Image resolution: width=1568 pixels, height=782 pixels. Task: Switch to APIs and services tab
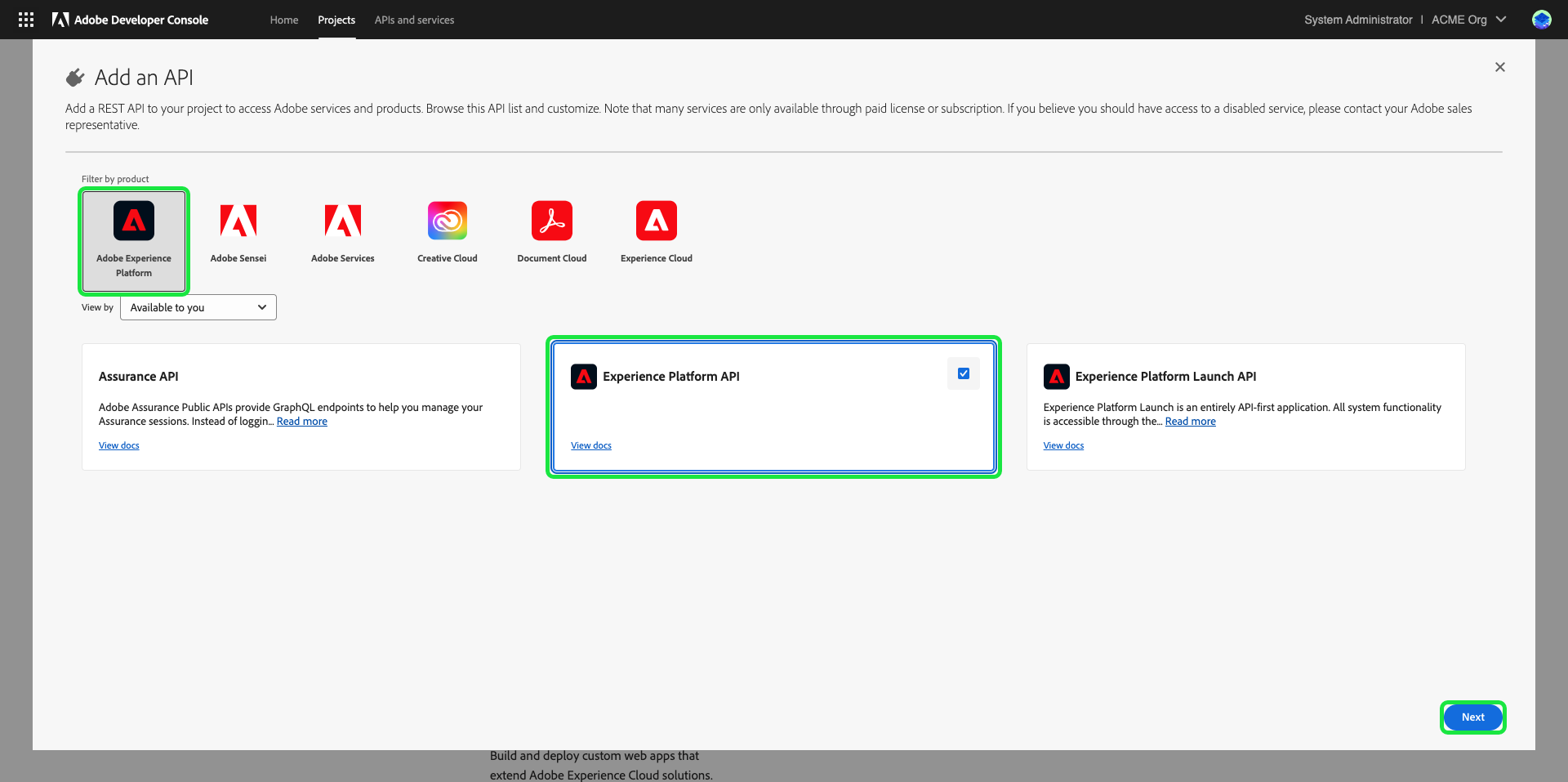pyautogui.click(x=414, y=20)
